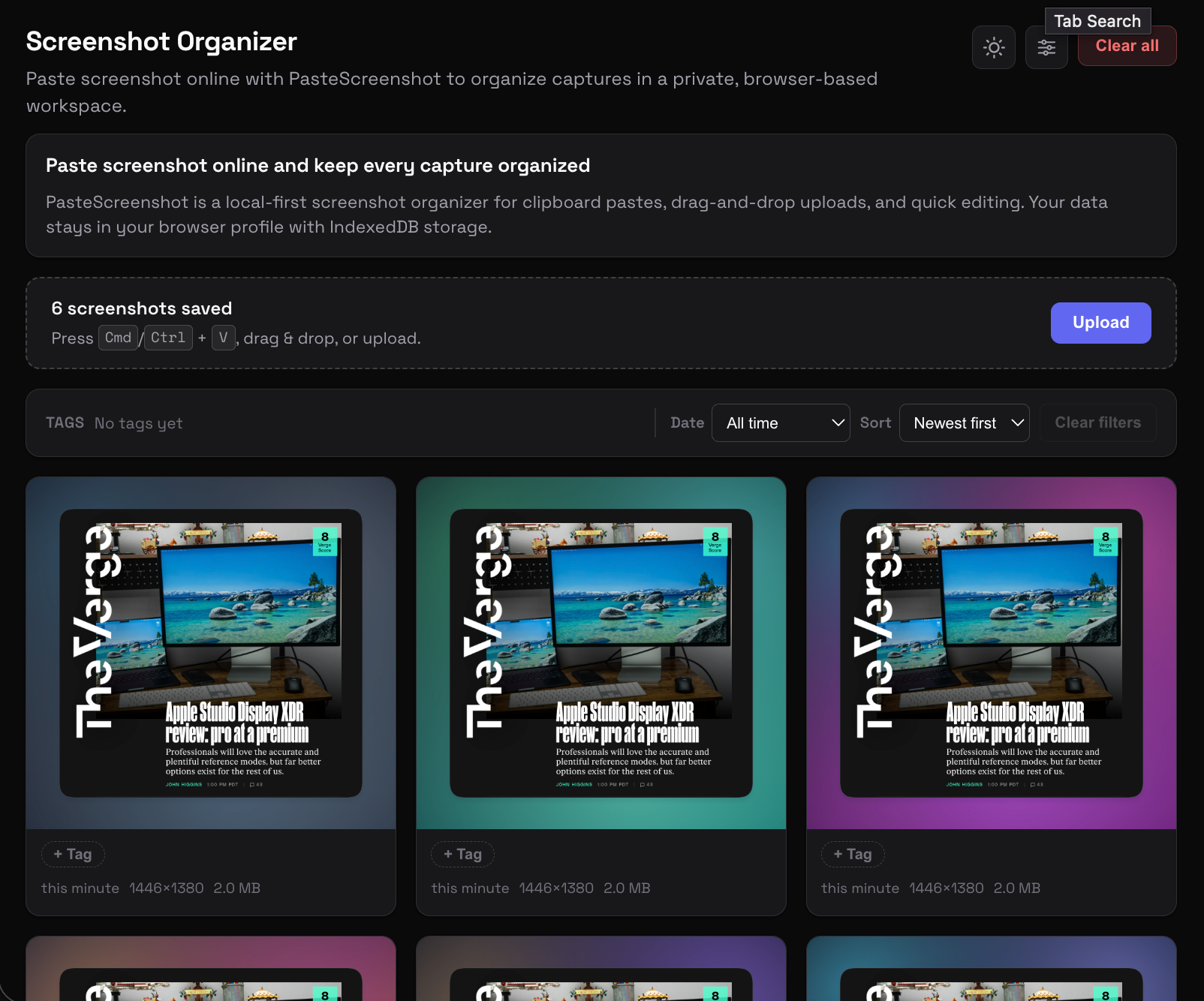The height and width of the screenshot is (1001, 1204).
Task: Click the "6 screenshots saved" heading
Action: (141, 308)
